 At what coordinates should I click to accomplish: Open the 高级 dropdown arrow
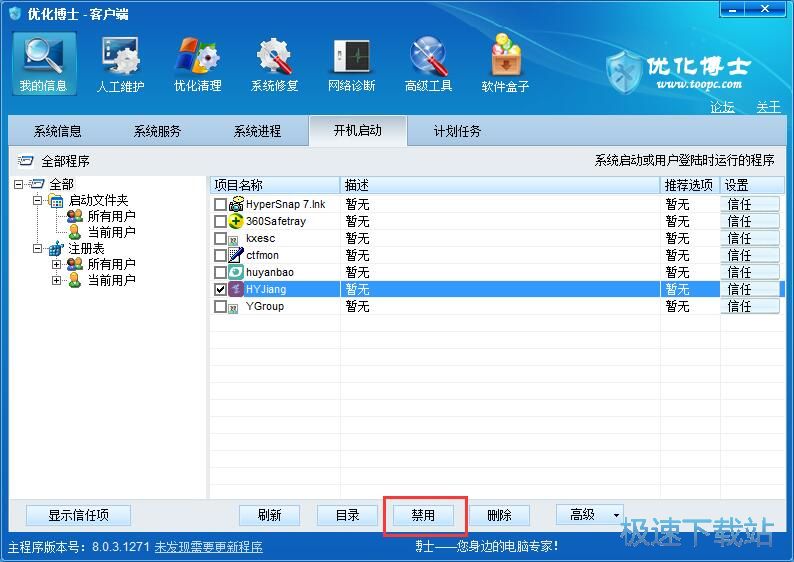pyautogui.click(x=616, y=515)
